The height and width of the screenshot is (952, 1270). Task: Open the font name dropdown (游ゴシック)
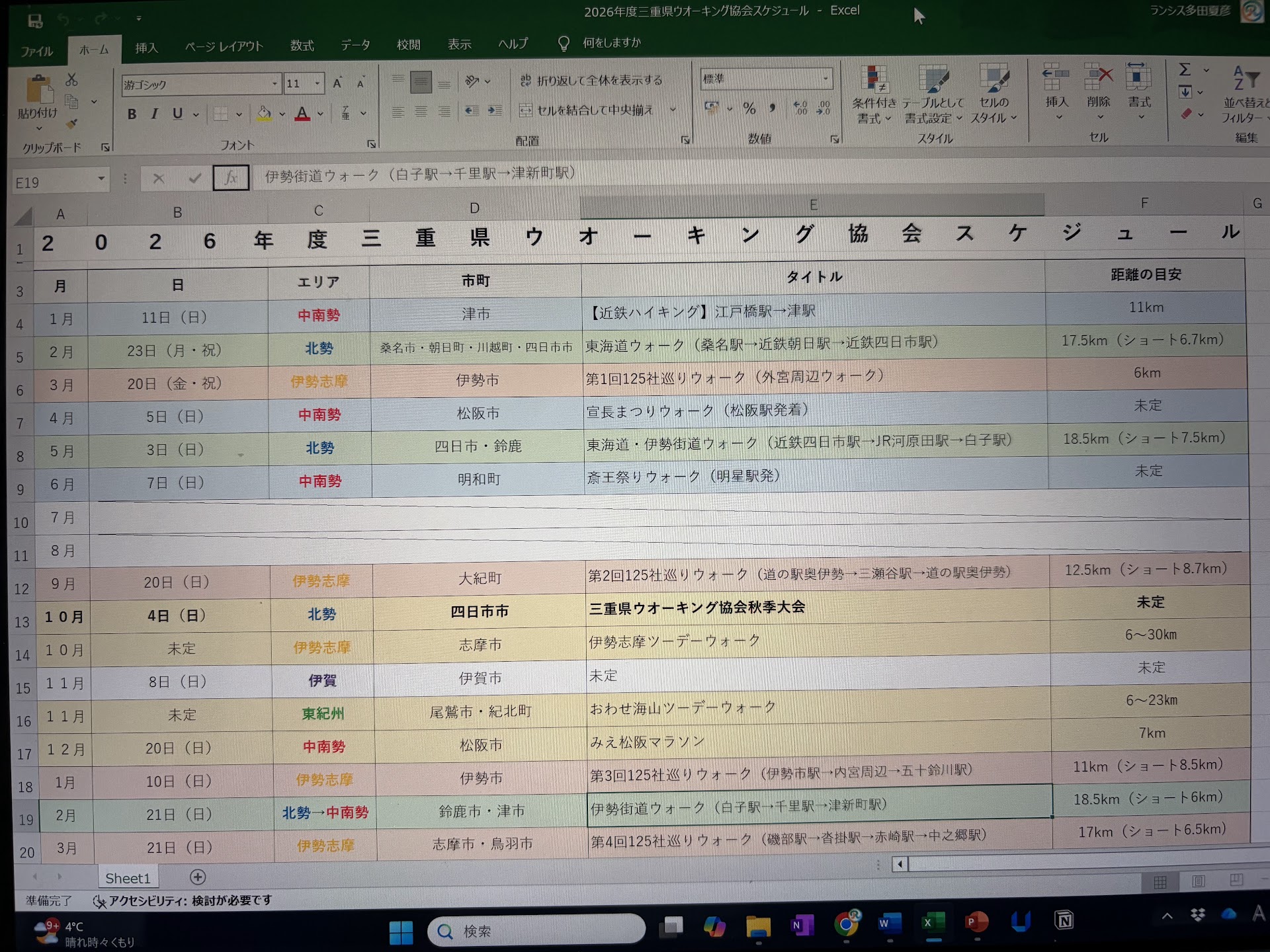[275, 84]
